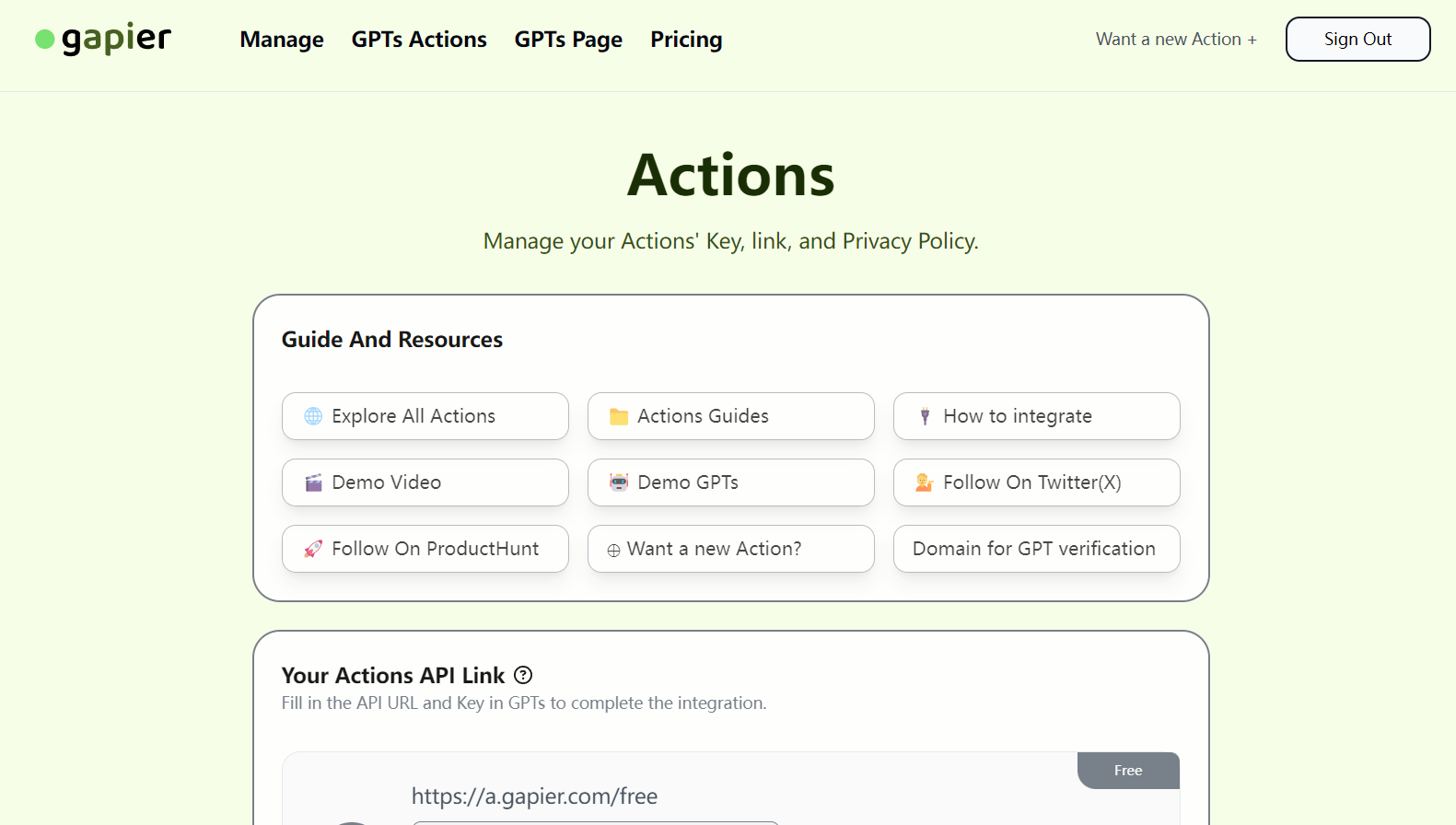Open Domain for GPT verification
Image resolution: width=1456 pixels, height=825 pixels.
(1037, 549)
